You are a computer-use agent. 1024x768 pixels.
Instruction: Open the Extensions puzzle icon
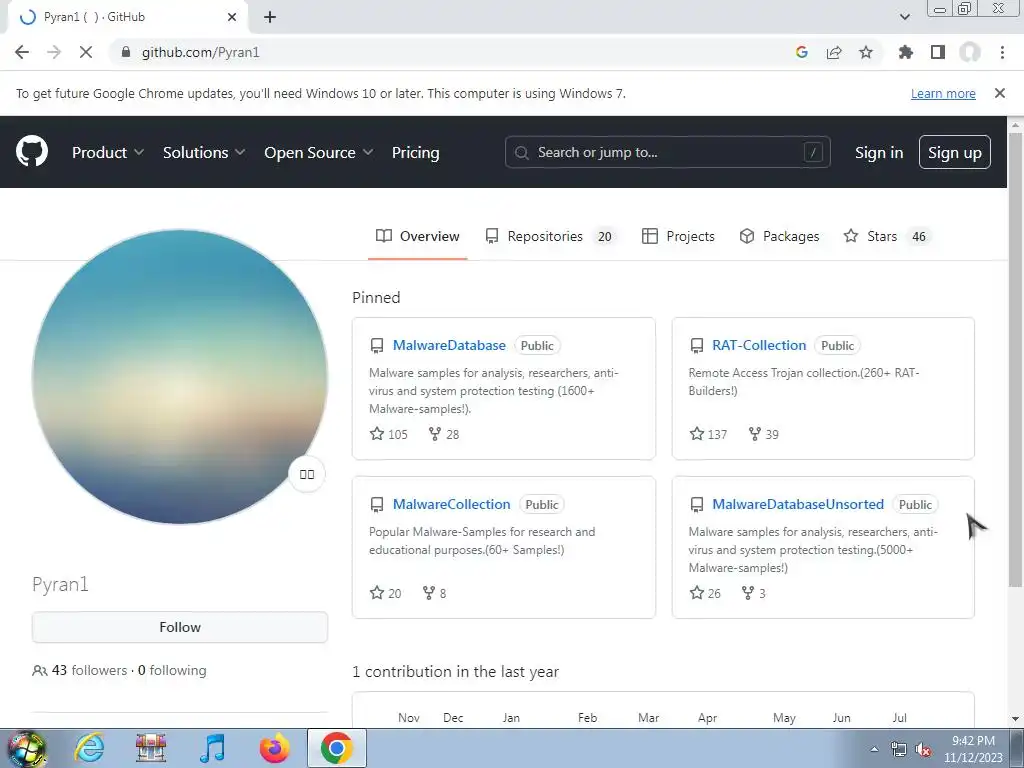[x=905, y=52]
